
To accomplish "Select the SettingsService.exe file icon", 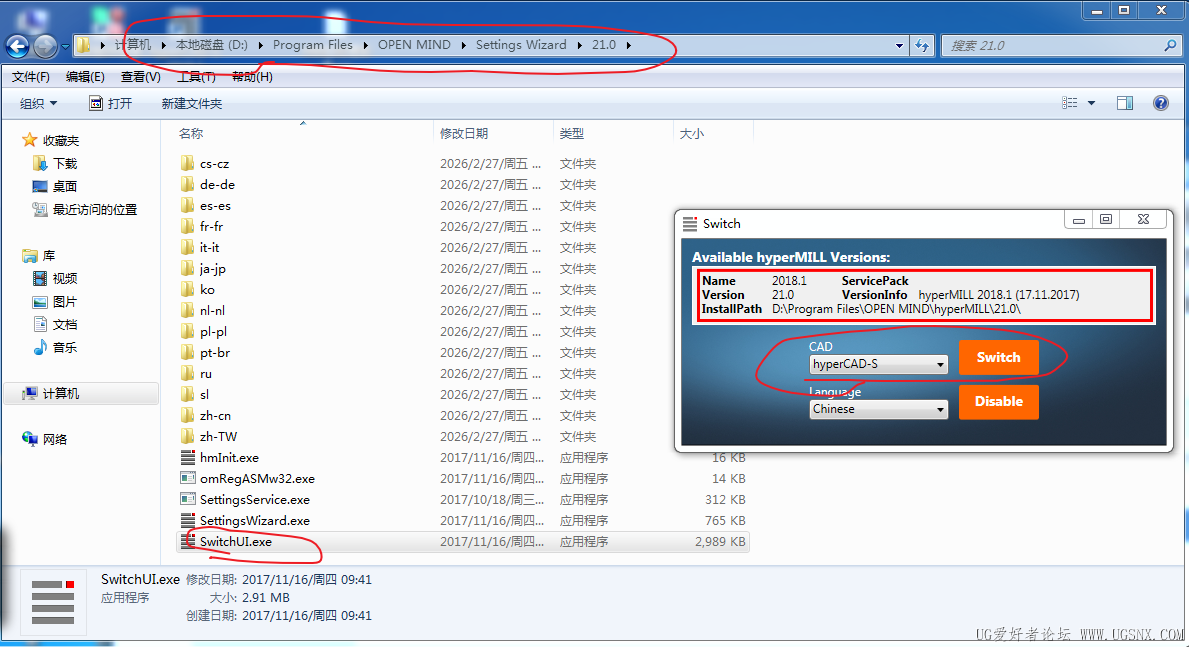I will pyautogui.click(x=187, y=499).
